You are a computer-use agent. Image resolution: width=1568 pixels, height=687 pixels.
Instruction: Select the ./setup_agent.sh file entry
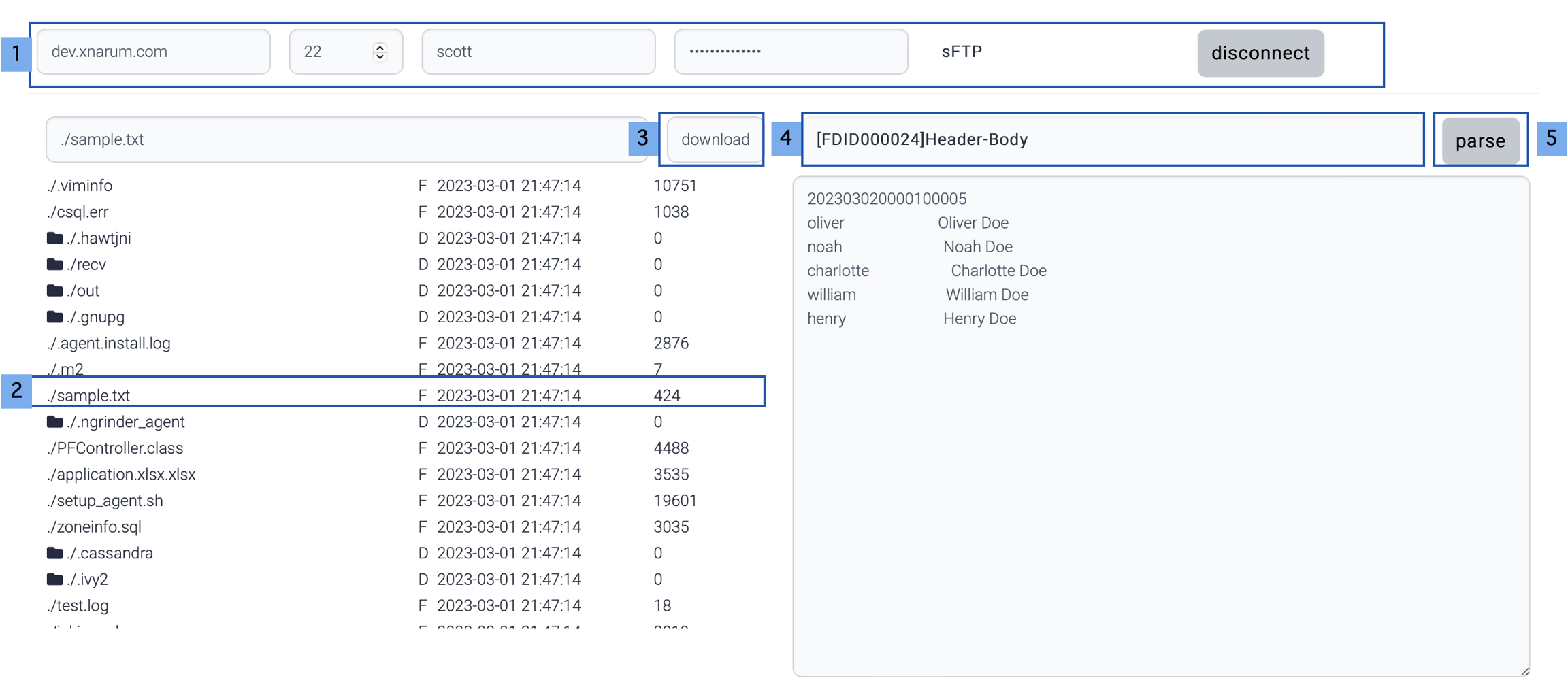point(105,501)
